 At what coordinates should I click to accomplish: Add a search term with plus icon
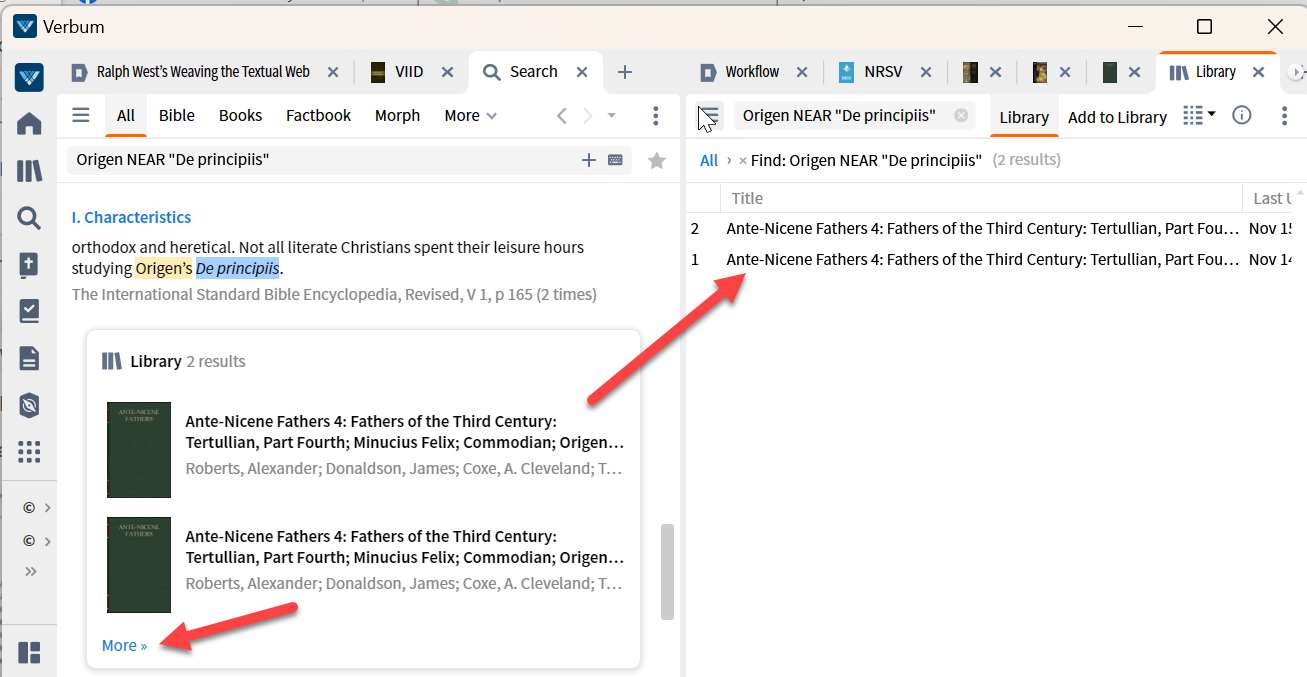(x=589, y=160)
